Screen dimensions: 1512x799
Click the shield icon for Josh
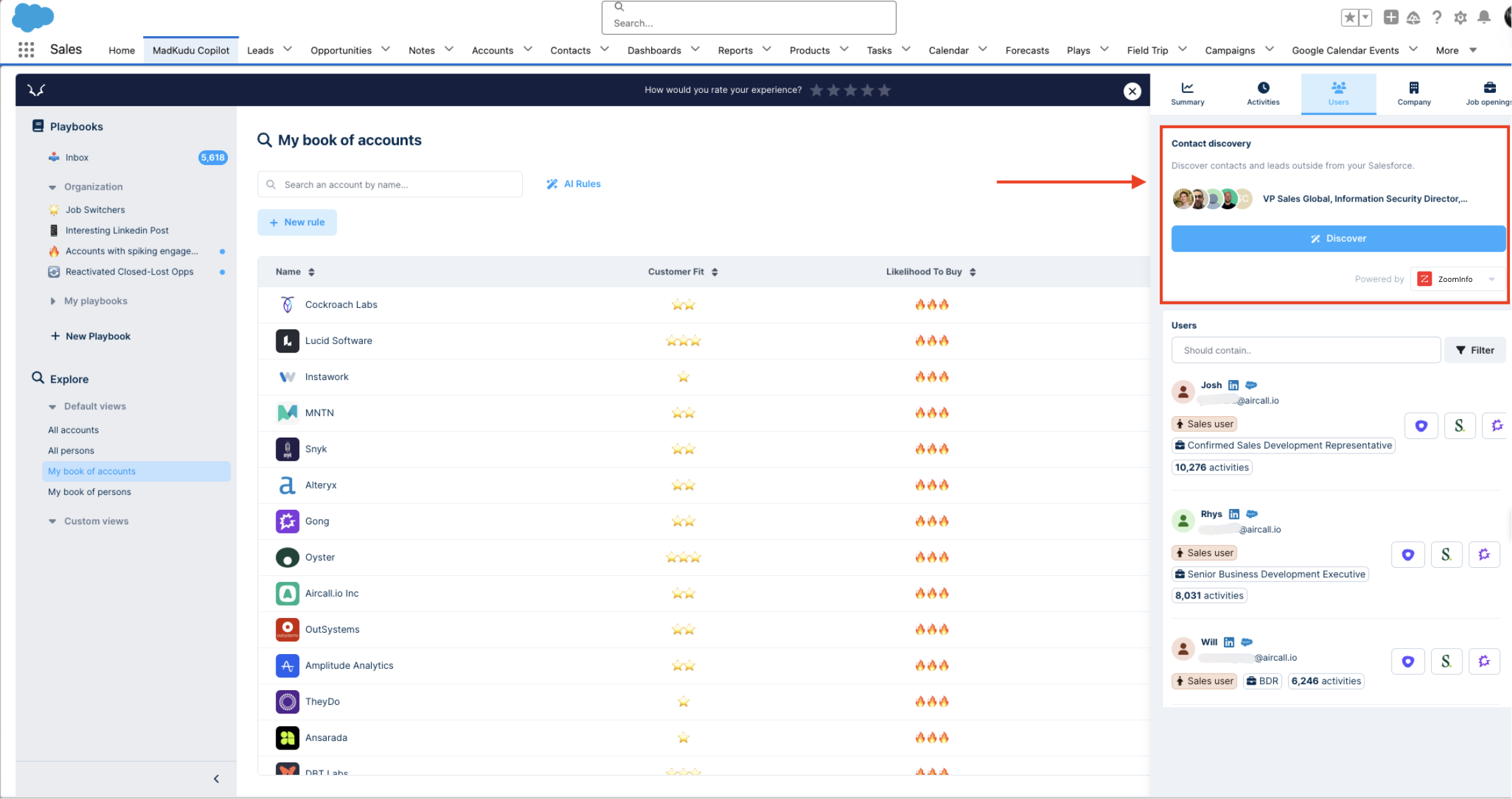click(x=1421, y=426)
